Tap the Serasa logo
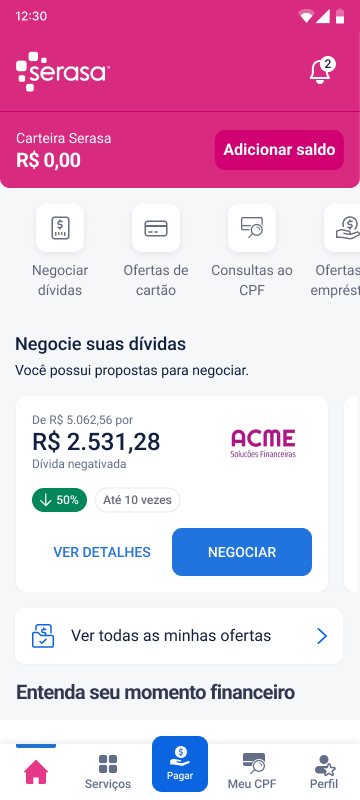Image resolution: width=360 pixels, height=800 pixels. pos(63,71)
